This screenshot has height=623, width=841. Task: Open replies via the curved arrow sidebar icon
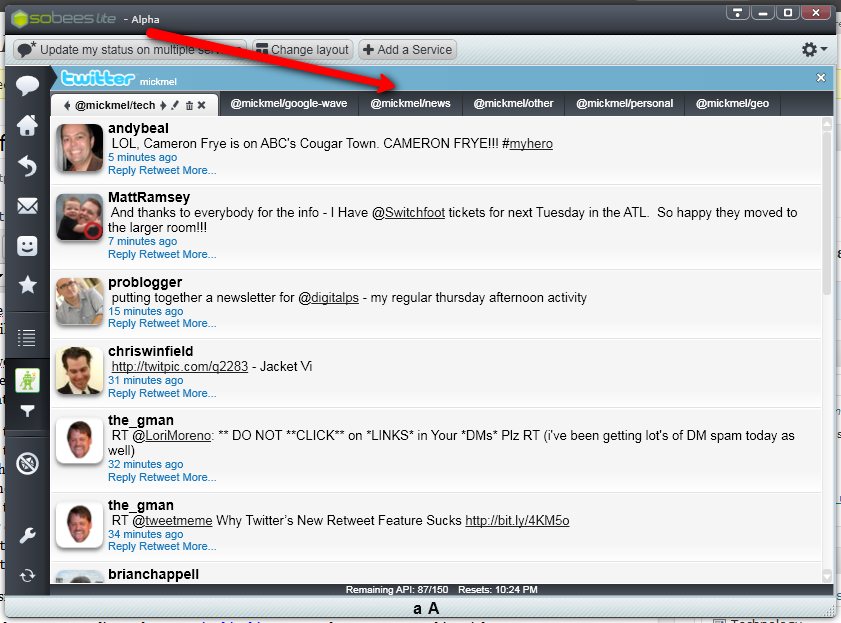point(27,166)
